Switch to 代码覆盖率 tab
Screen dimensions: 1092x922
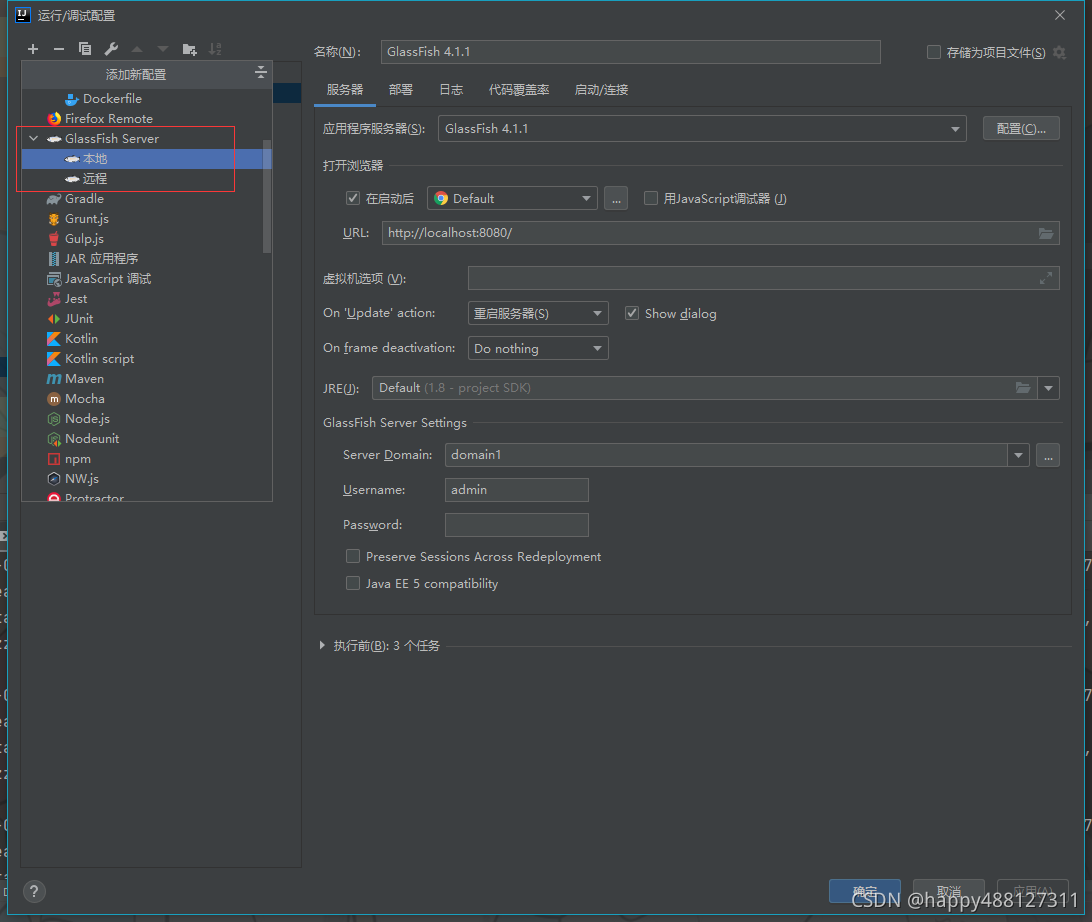(x=519, y=90)
